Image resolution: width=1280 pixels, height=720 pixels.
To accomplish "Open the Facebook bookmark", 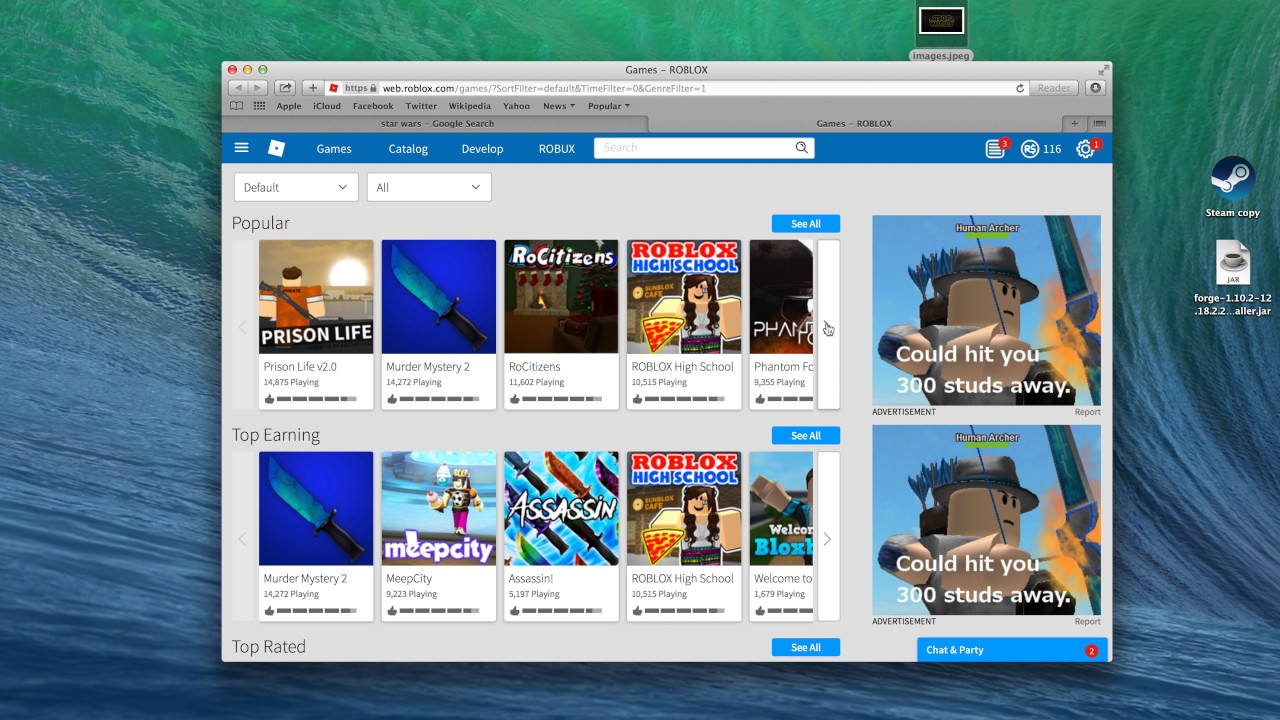I will [373, 106].
